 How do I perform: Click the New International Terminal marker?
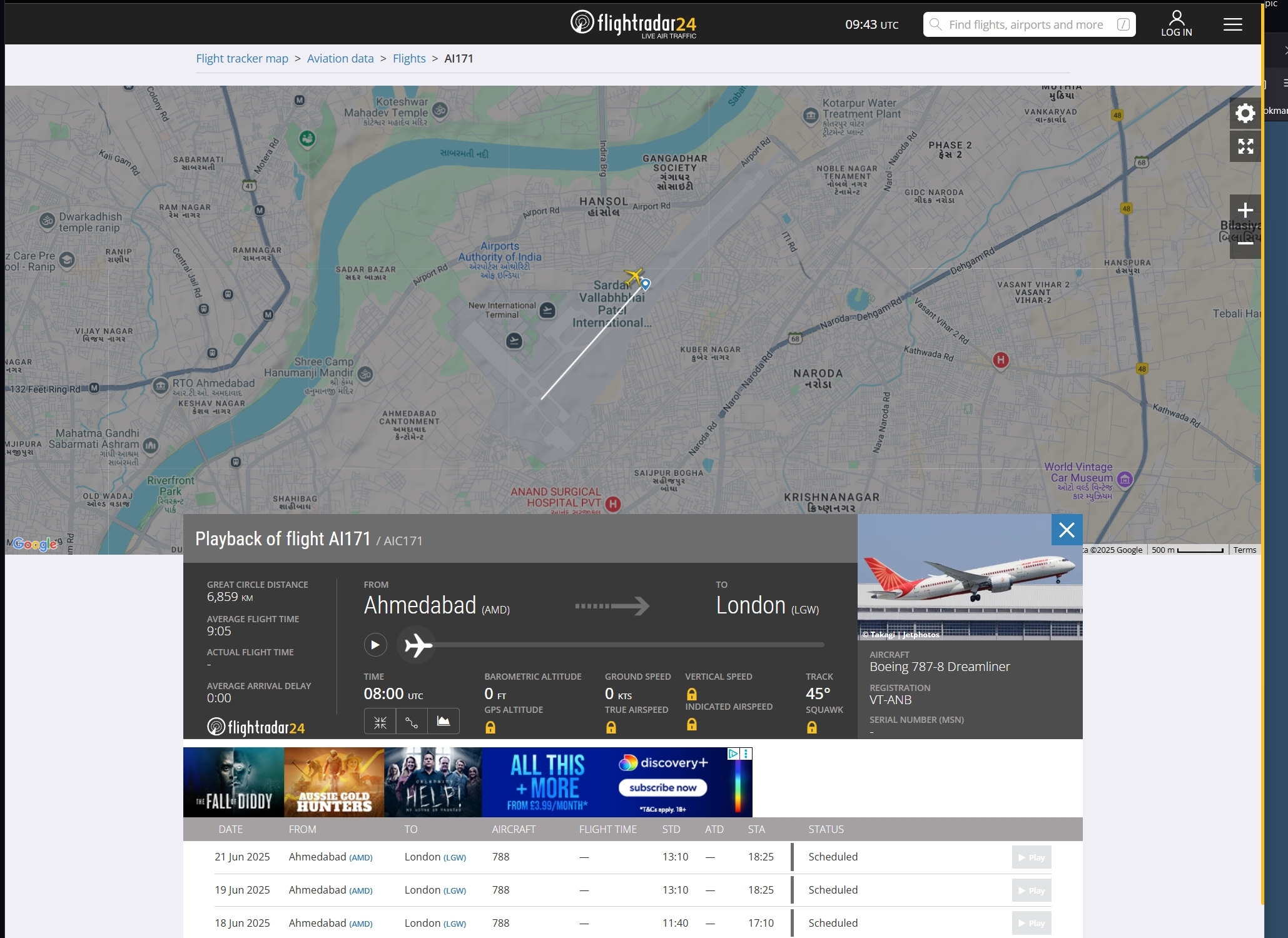pos(547,310)
